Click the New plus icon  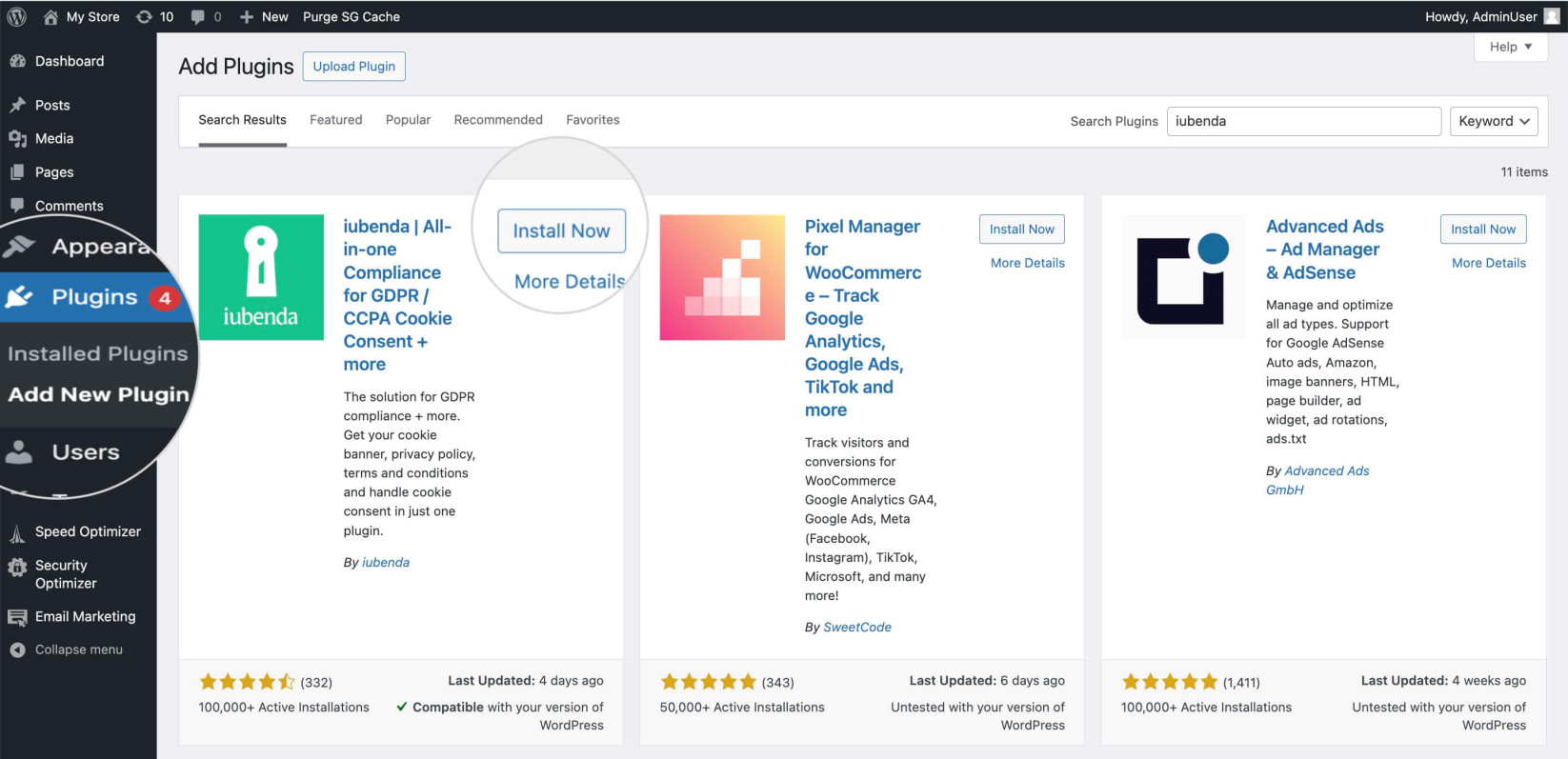[x=247, y=16]
